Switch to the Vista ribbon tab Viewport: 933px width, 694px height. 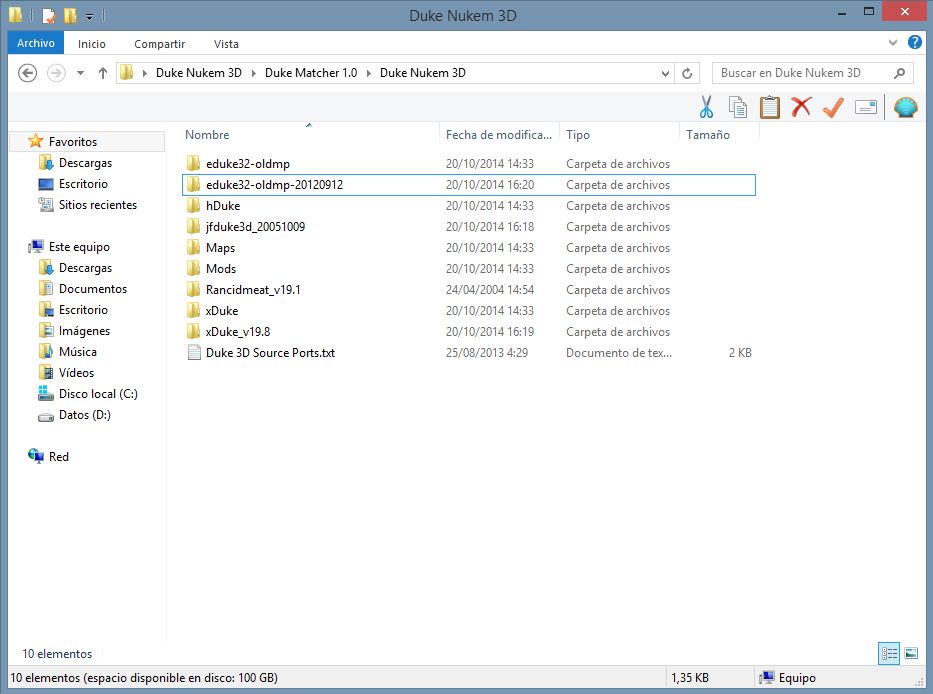[226, 44]
